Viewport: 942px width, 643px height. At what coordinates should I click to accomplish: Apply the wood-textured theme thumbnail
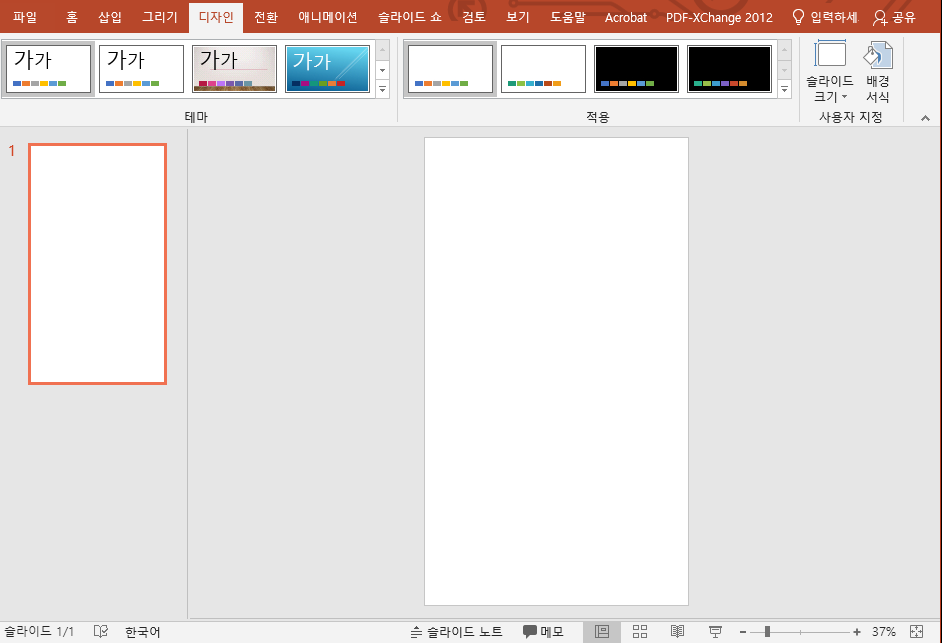coord(234,69)
